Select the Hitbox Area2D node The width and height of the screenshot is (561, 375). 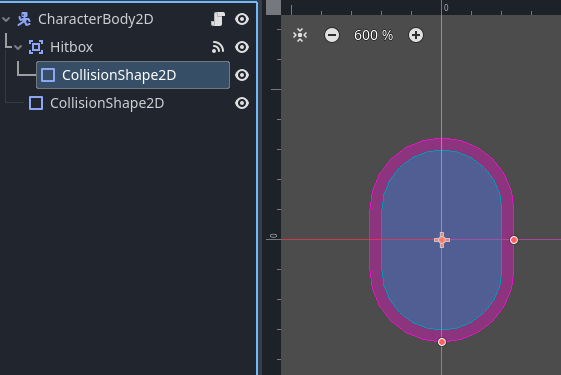point(71,47)
